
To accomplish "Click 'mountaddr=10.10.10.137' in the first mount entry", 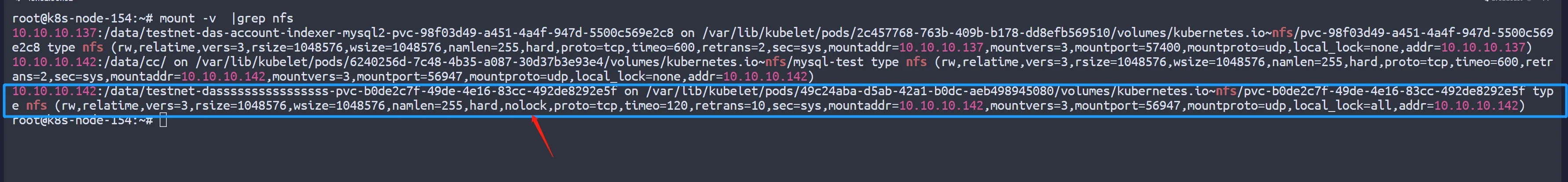I will [905, 48].
